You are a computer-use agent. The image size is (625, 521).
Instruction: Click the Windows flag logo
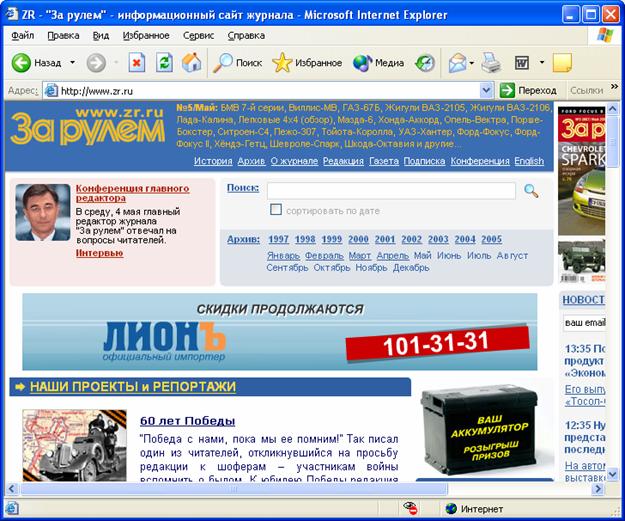(x=605, y=35)
